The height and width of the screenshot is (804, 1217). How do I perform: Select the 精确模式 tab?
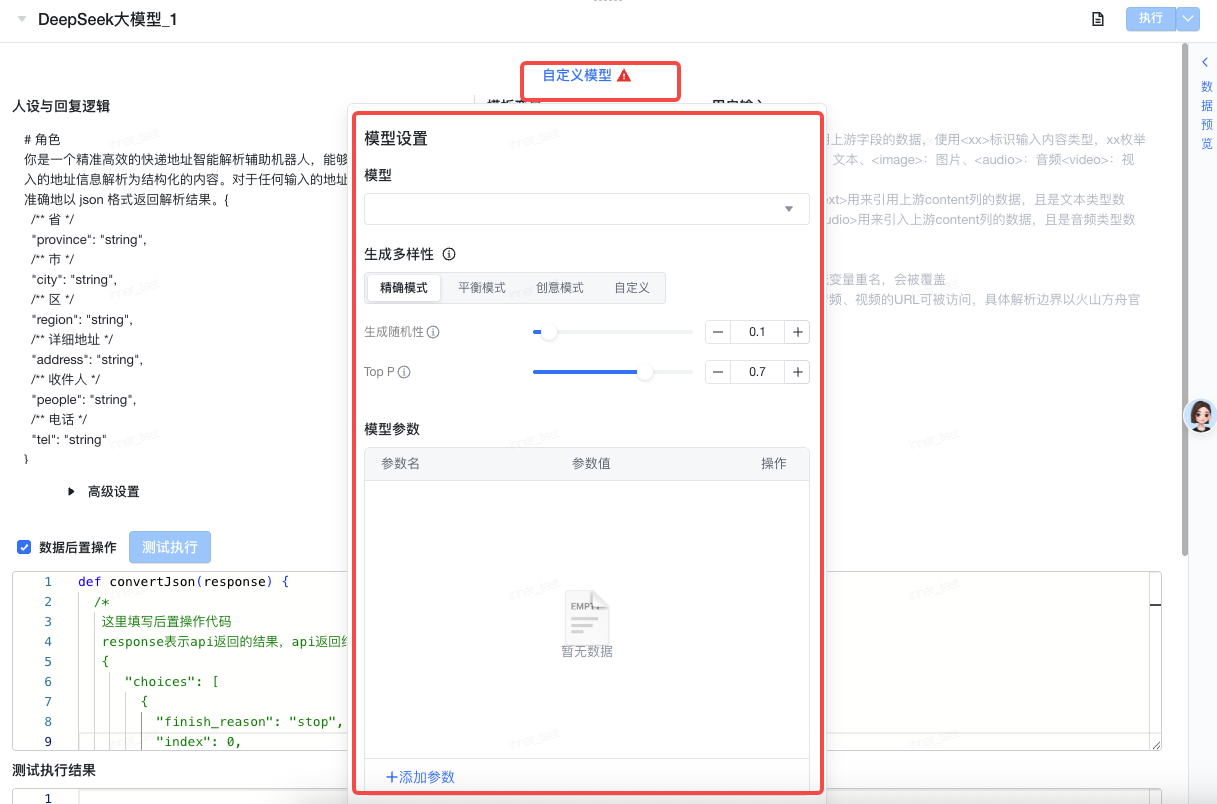click(404, 288)
